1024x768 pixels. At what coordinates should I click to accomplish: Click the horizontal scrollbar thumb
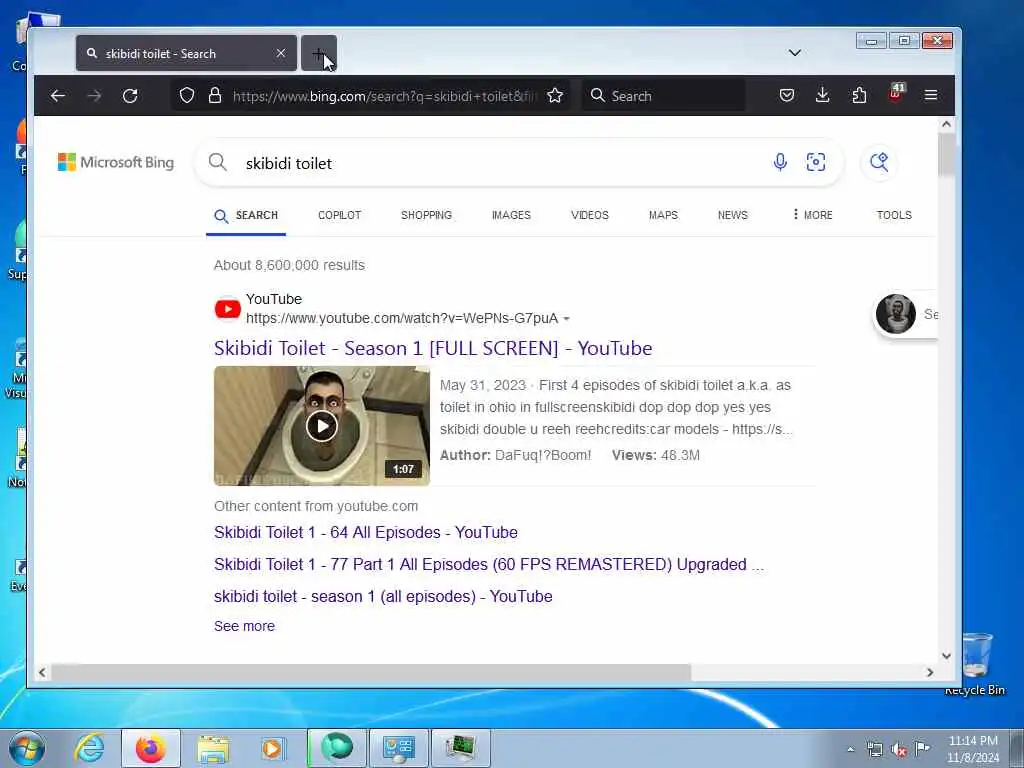click(x=371, y=672)
